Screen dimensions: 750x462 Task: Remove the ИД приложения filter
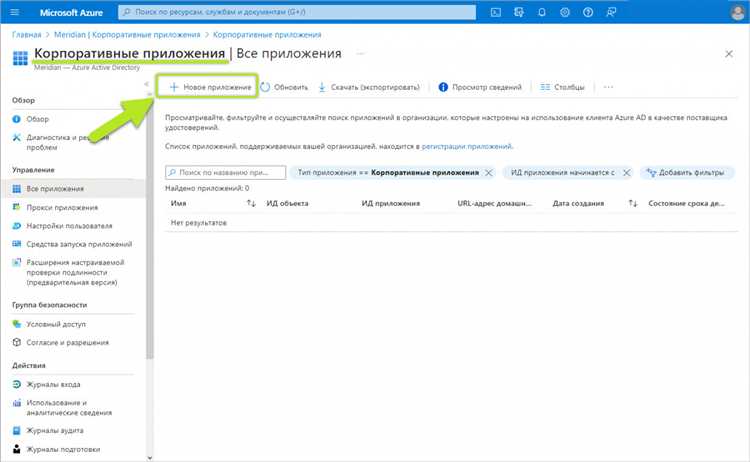coord(626,173)
